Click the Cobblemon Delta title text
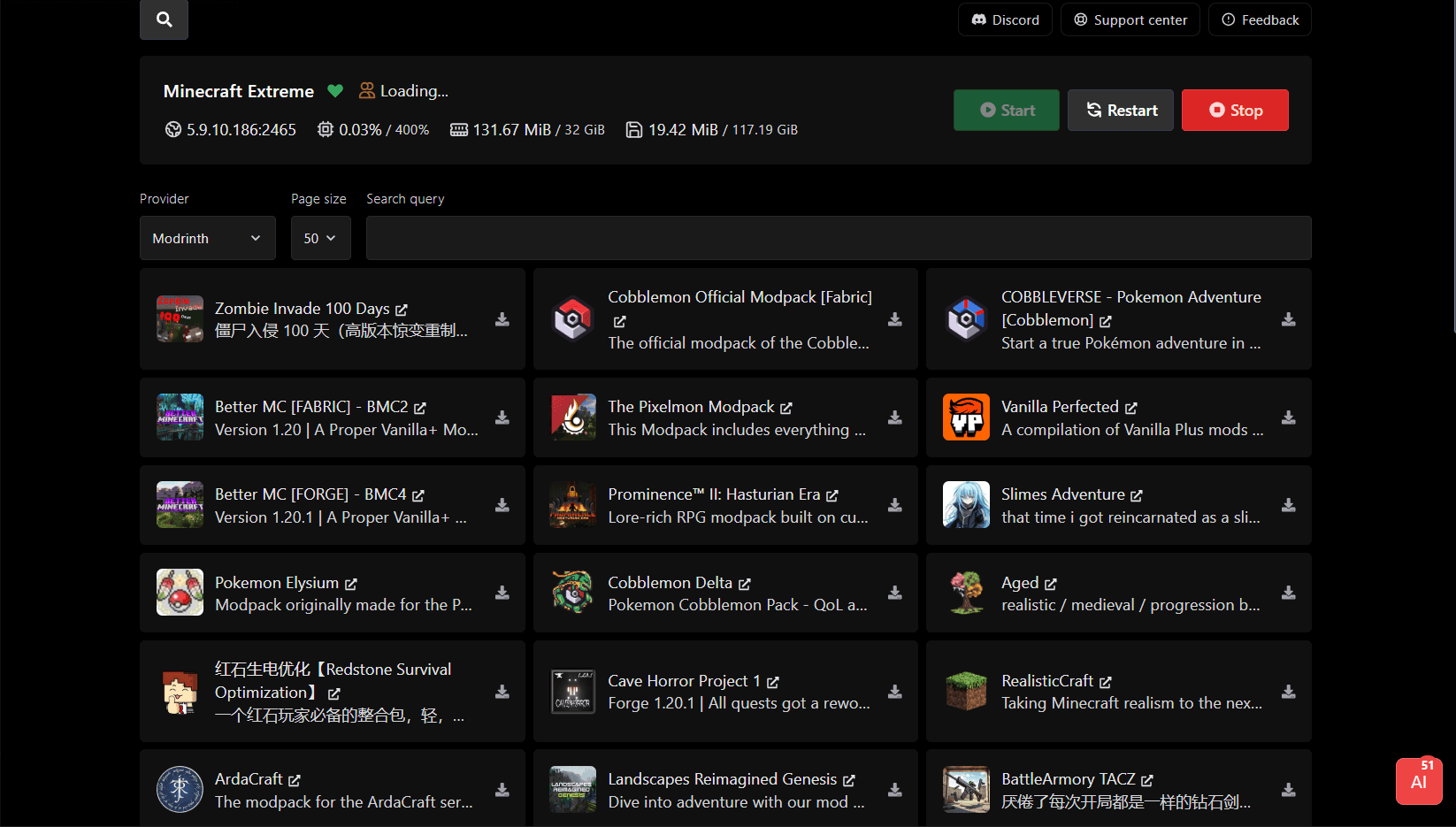Image resolution: width=1456 pixels, height=827 pixels. tap(670, 583)
